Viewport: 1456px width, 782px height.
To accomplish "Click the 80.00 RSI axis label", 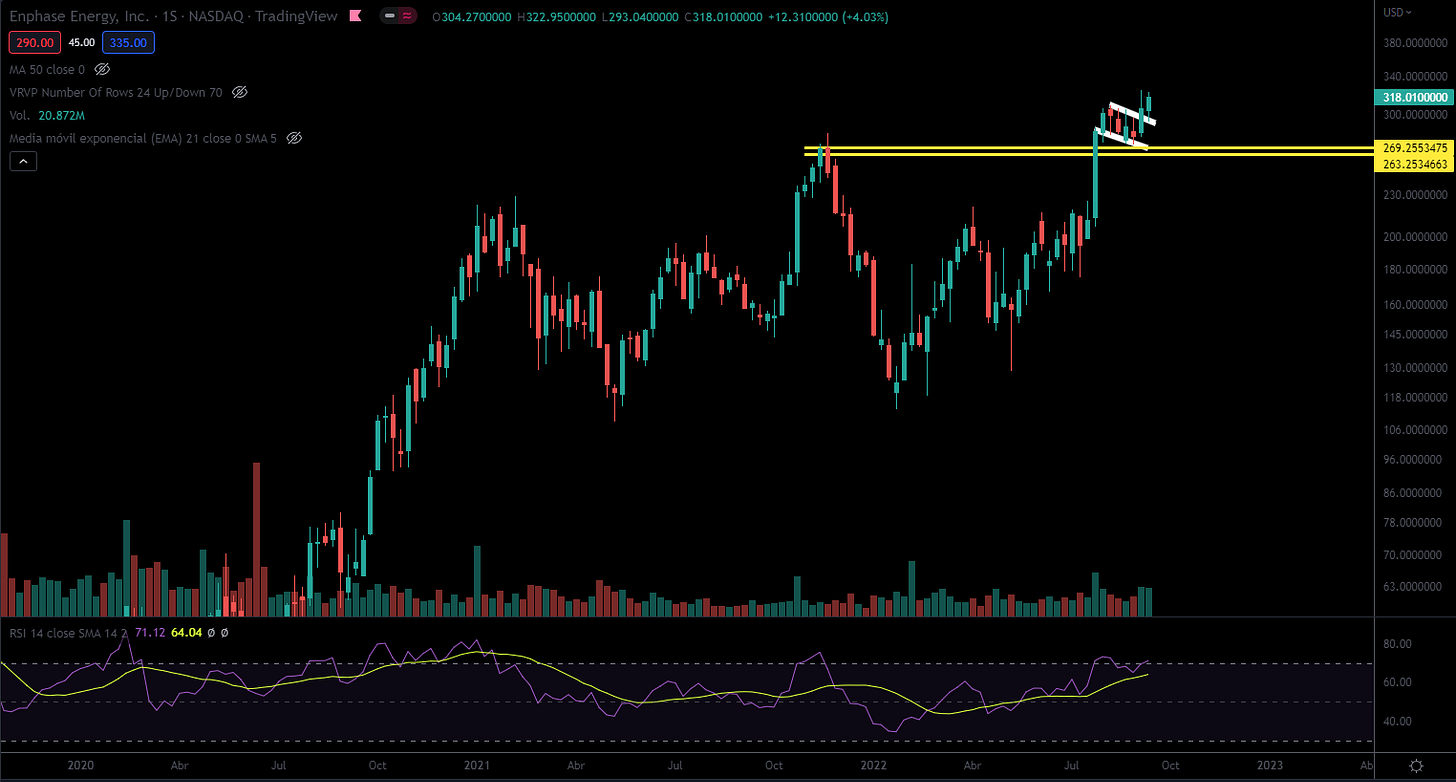I will [1398, 644].
